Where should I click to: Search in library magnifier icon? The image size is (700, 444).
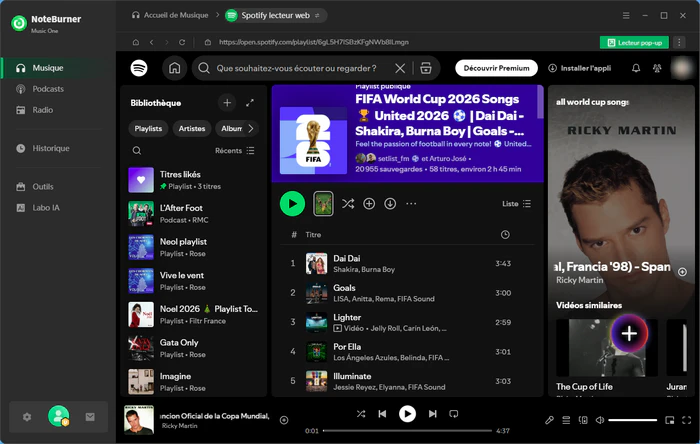(137, 151)
